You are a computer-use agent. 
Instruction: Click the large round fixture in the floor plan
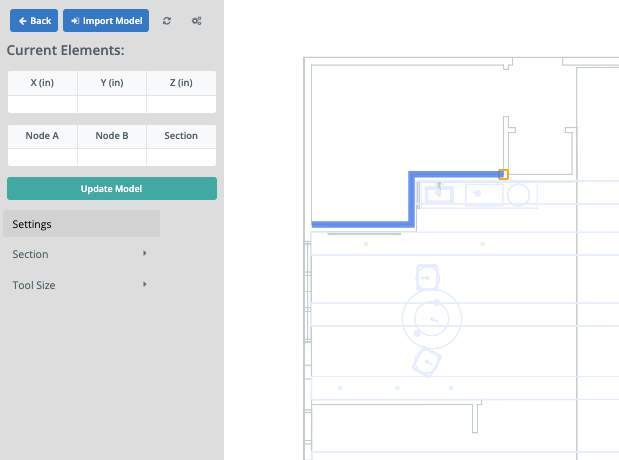click(x=432, y=318)
